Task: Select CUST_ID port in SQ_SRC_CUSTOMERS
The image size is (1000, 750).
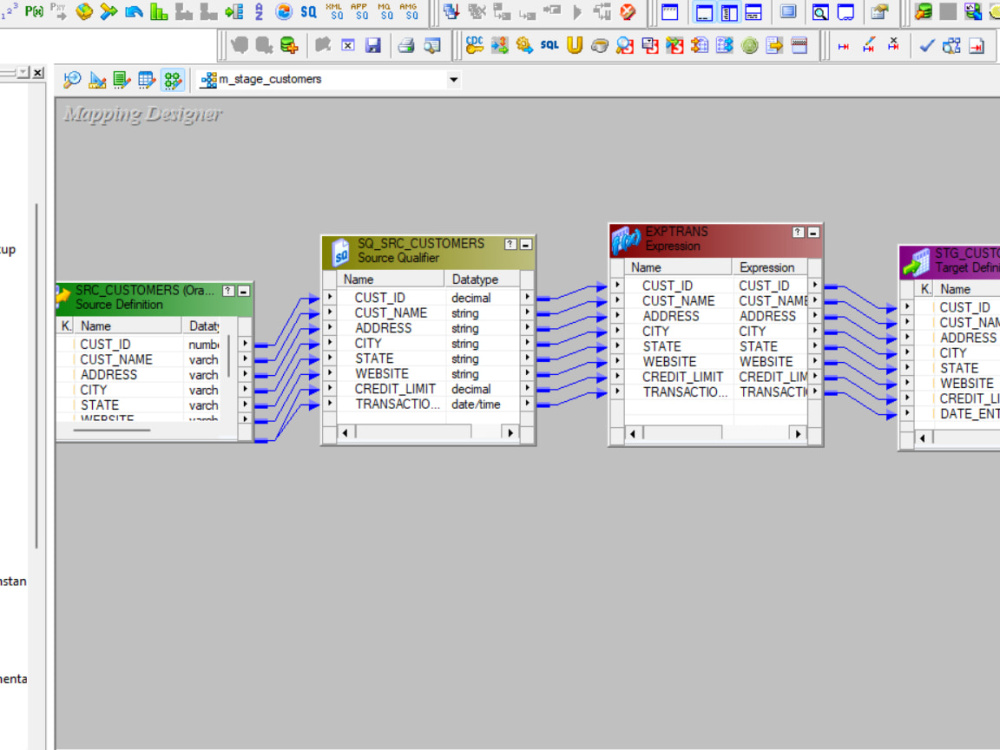Action: (379, 298)
